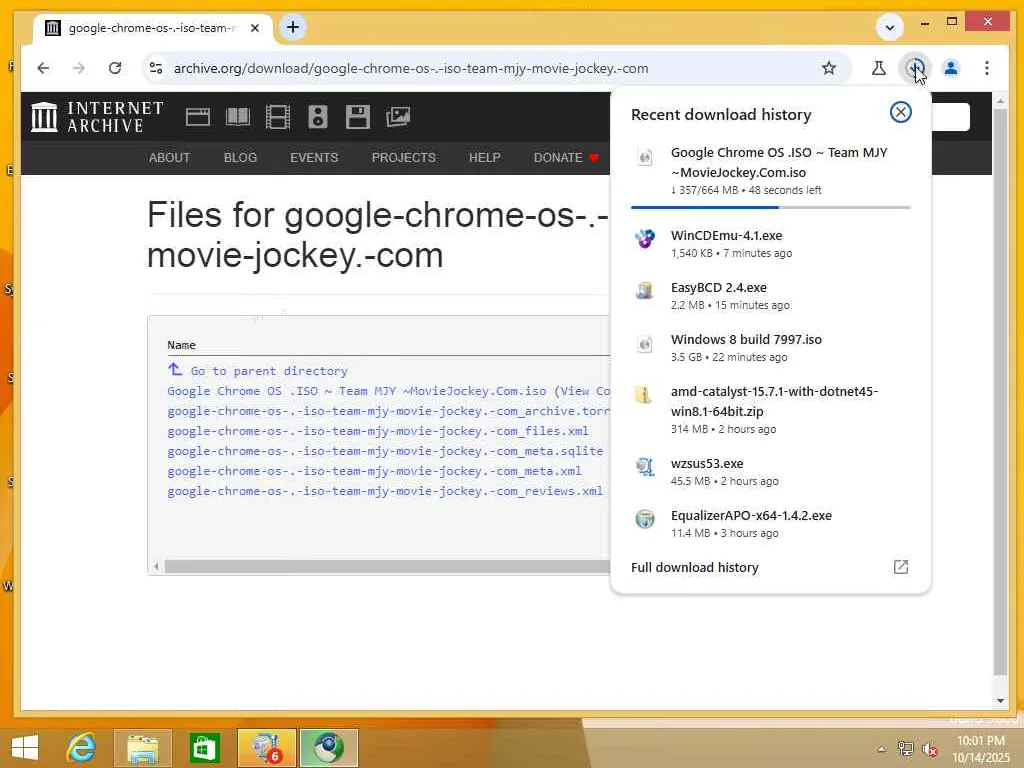
Task: Open the DONATE menu item
Action: [x=566, y=157]
